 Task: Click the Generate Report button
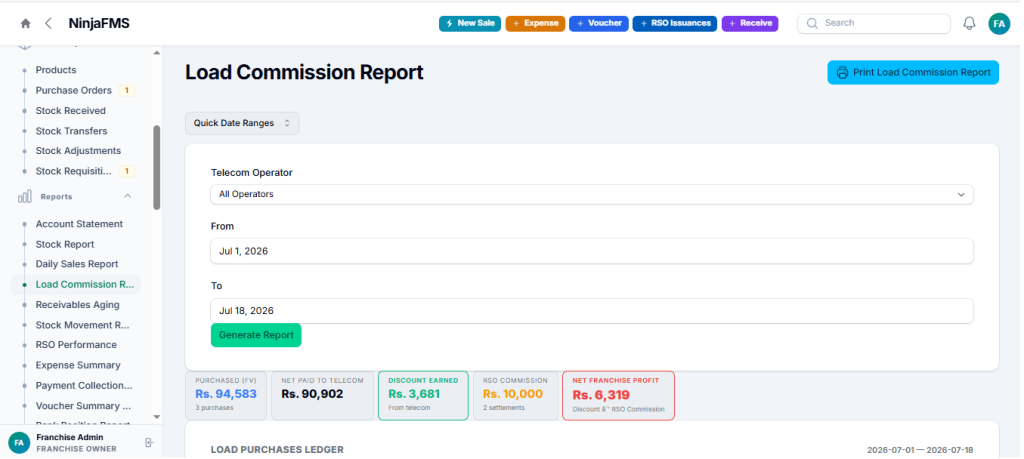click(256, 335)
